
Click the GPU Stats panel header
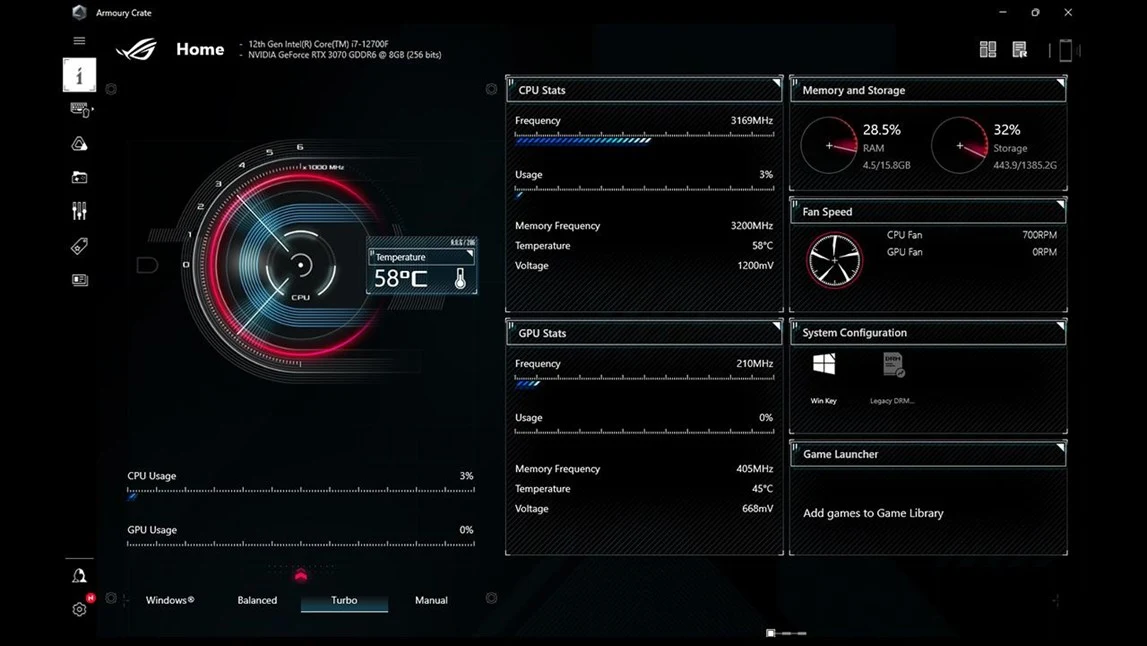(x=644, y=332)
